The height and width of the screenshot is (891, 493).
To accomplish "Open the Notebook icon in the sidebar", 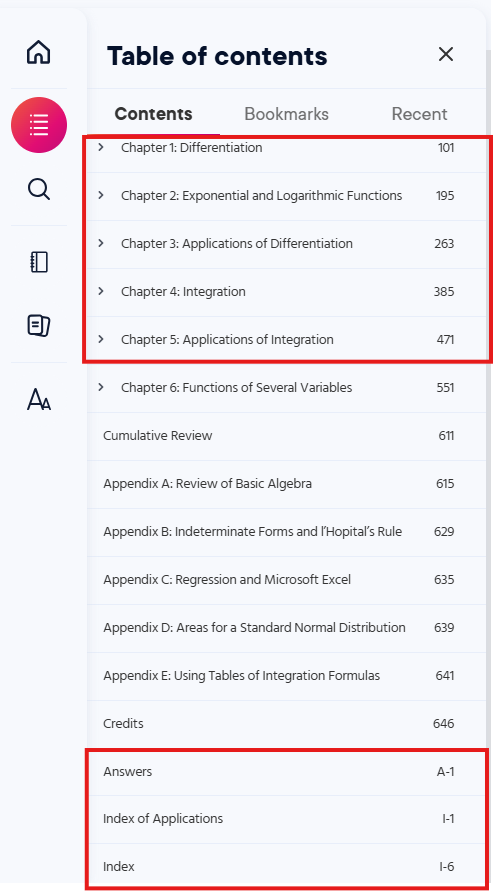I will coord(39,262).
